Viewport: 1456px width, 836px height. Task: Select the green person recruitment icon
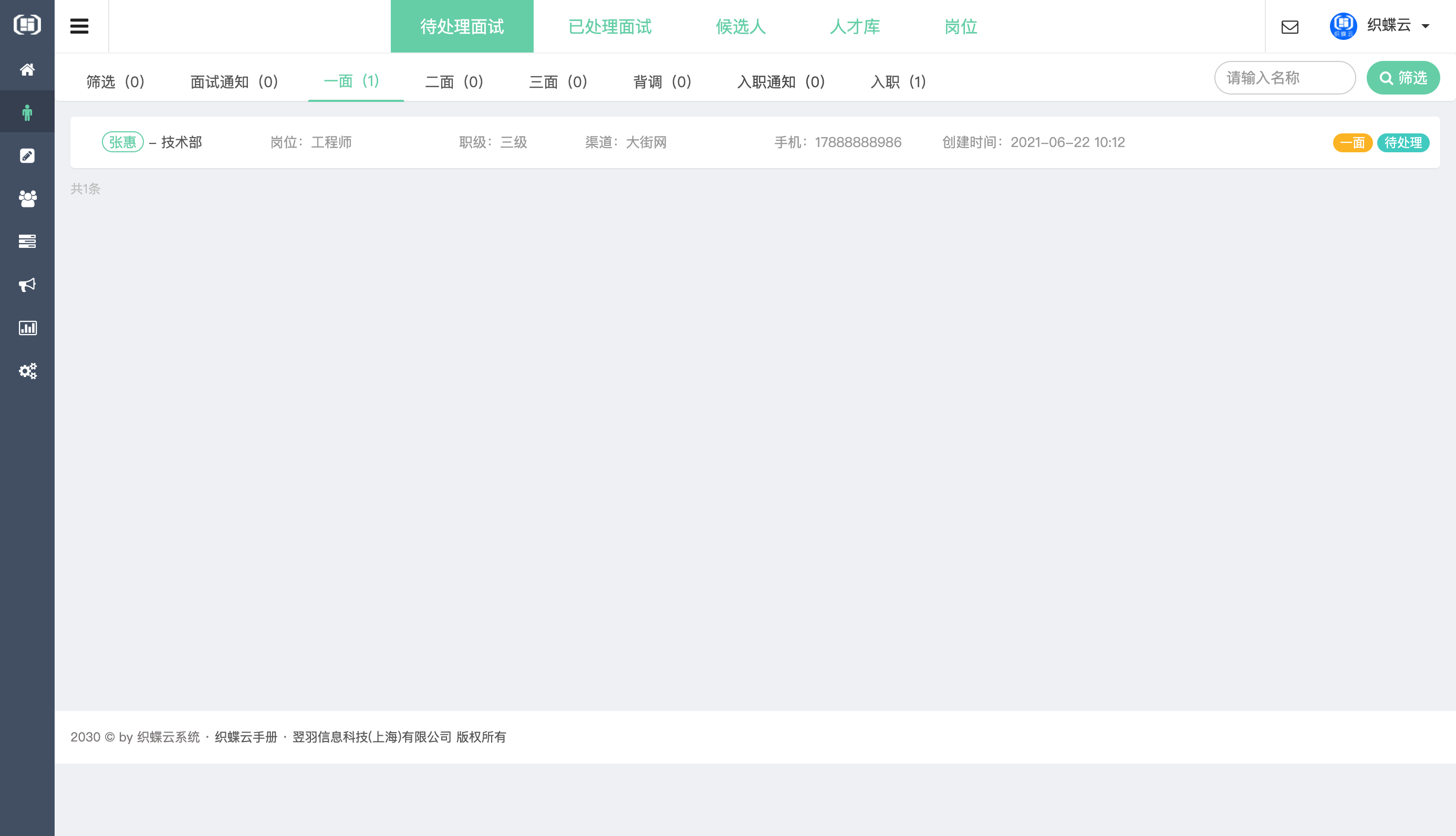pyautogui.click(x=27, y=111)
